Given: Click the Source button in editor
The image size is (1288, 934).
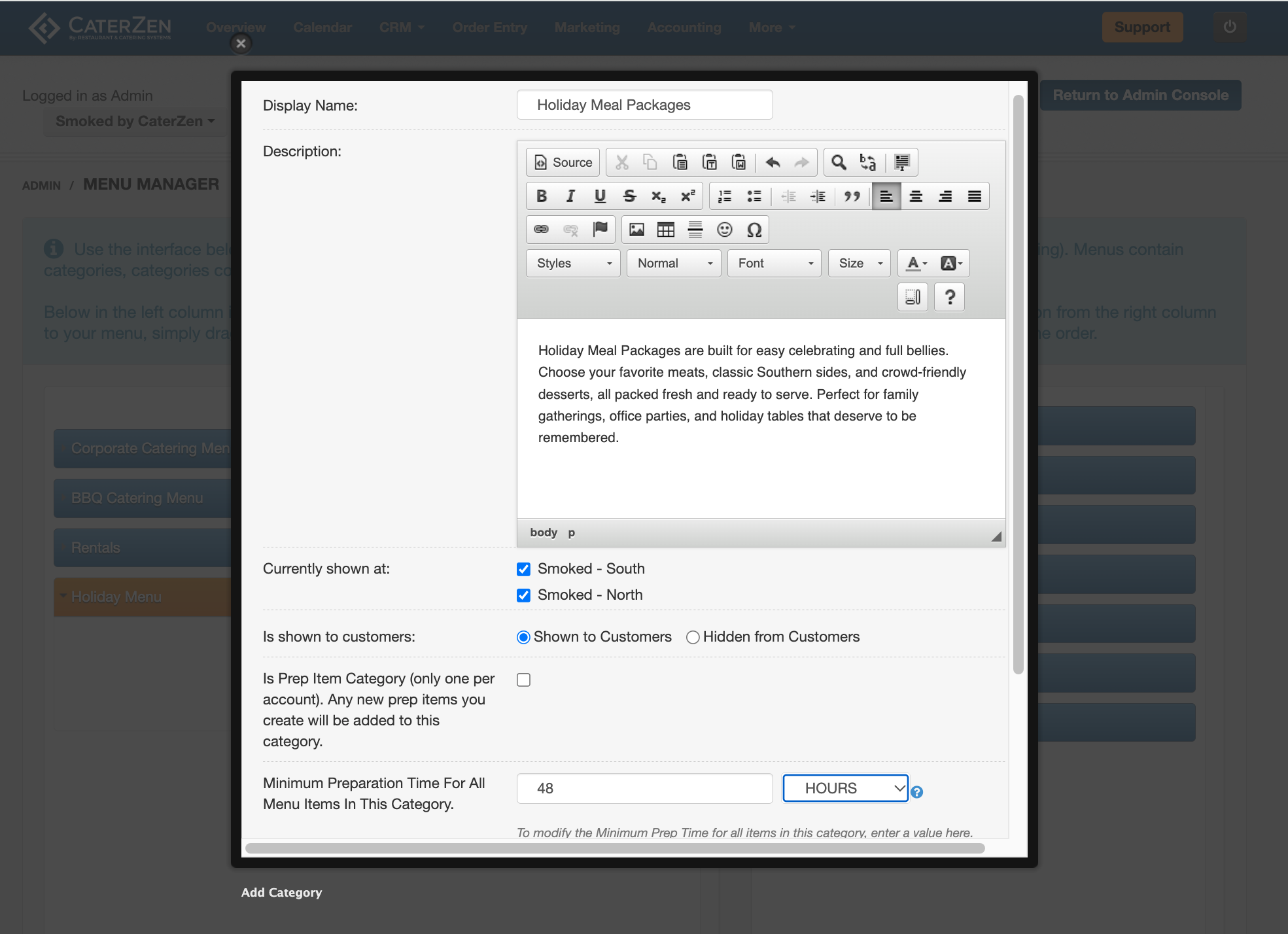Looking at the screenshot, I should click(563, 162).
